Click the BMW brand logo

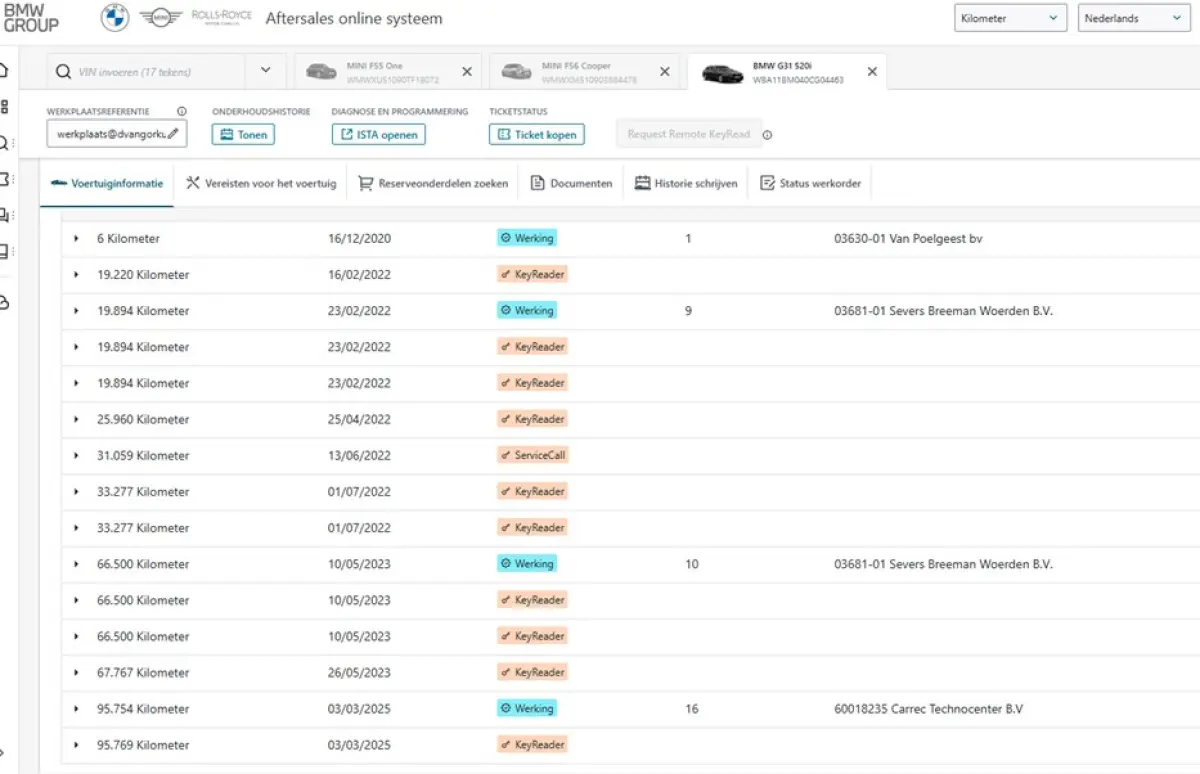pos(115,18)
